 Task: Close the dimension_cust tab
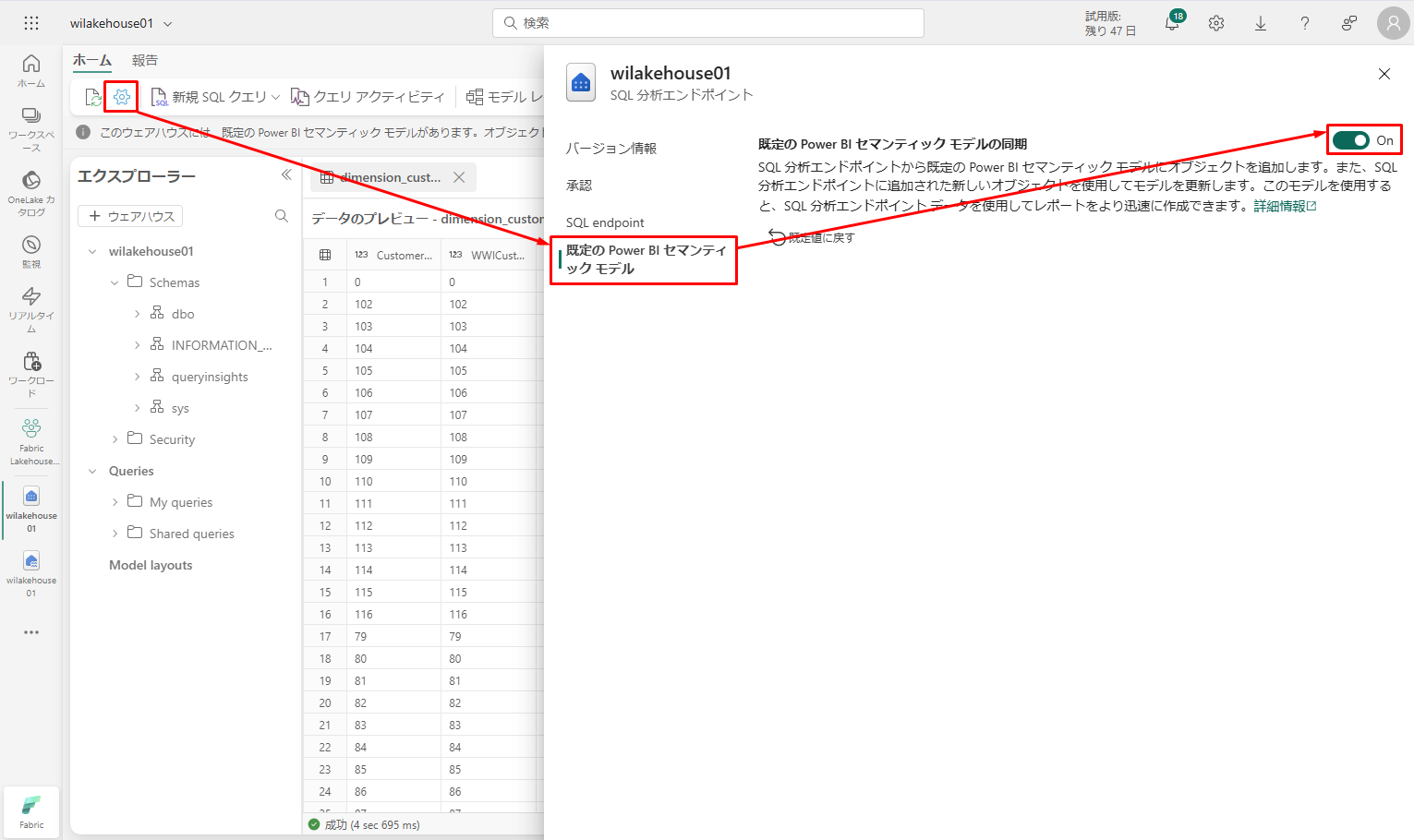(459, 177)
